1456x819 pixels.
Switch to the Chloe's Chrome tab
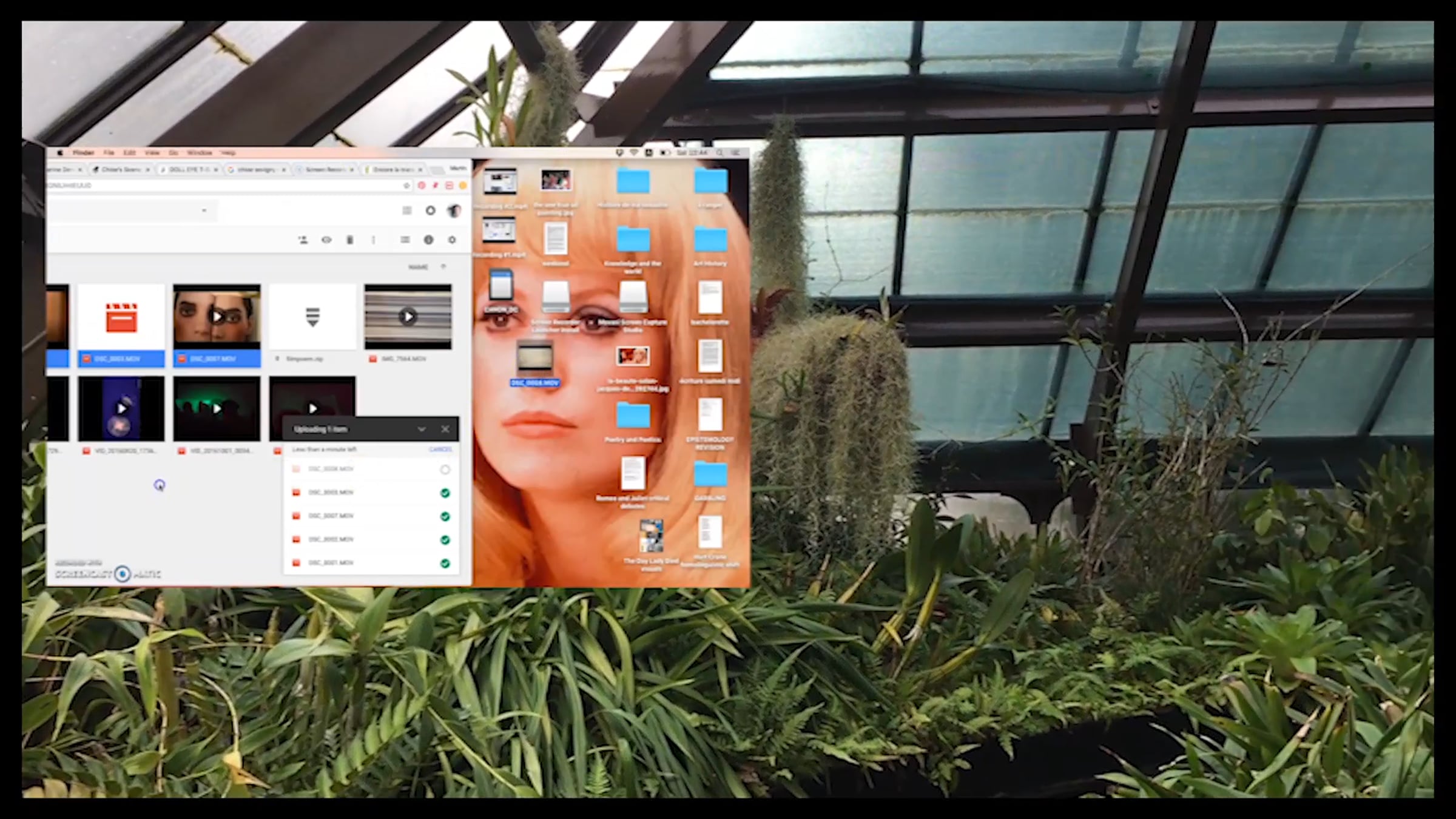pos(121,170)
